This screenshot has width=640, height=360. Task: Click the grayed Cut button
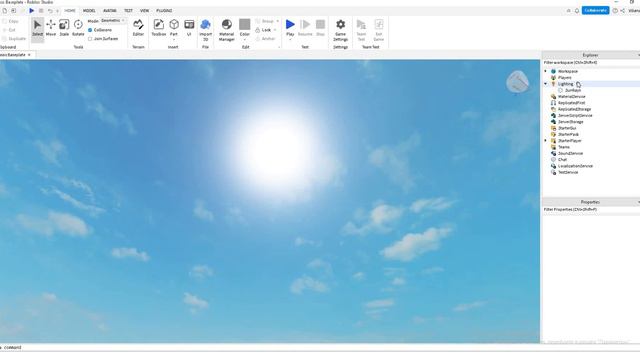tap(9, 30)
